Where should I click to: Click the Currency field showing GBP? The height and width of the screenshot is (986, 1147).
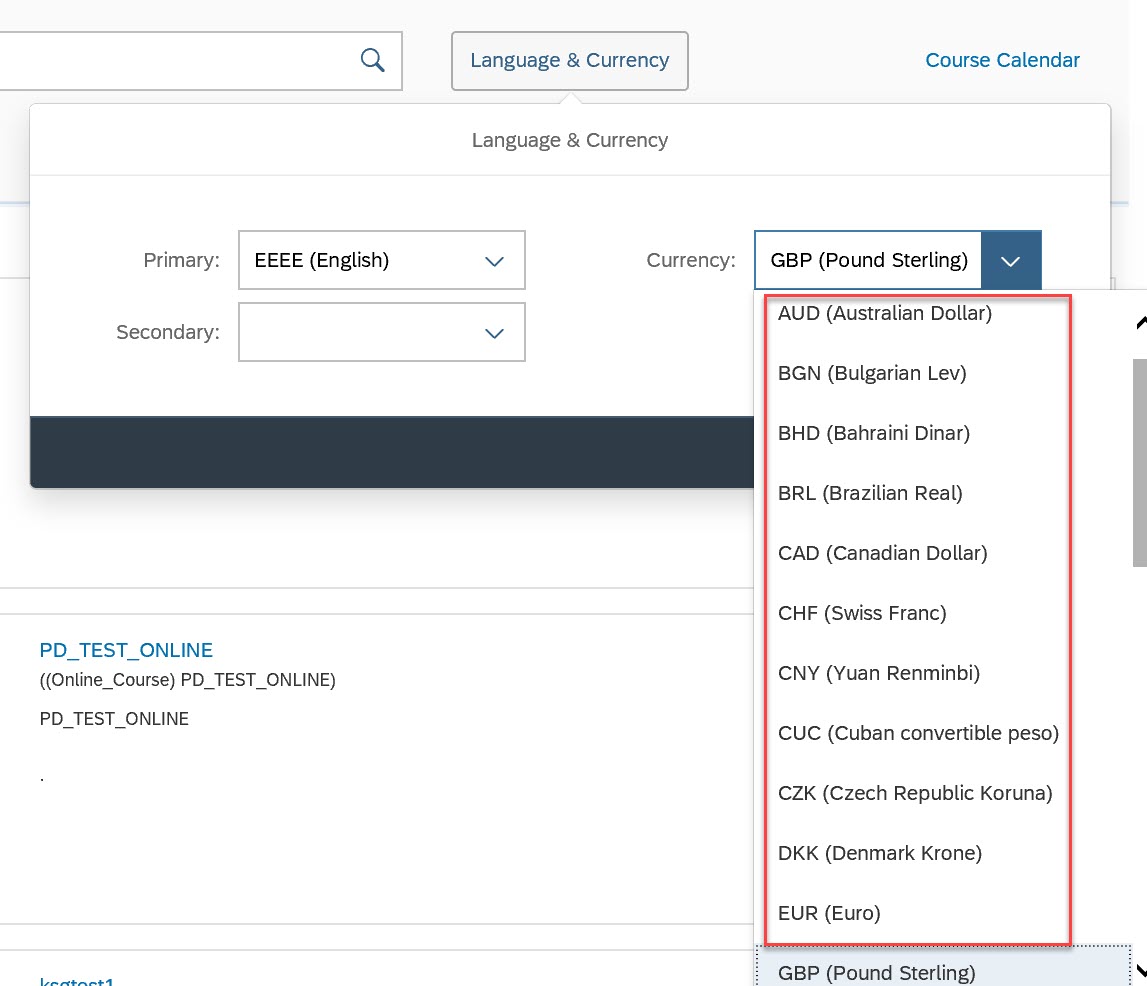868,260
